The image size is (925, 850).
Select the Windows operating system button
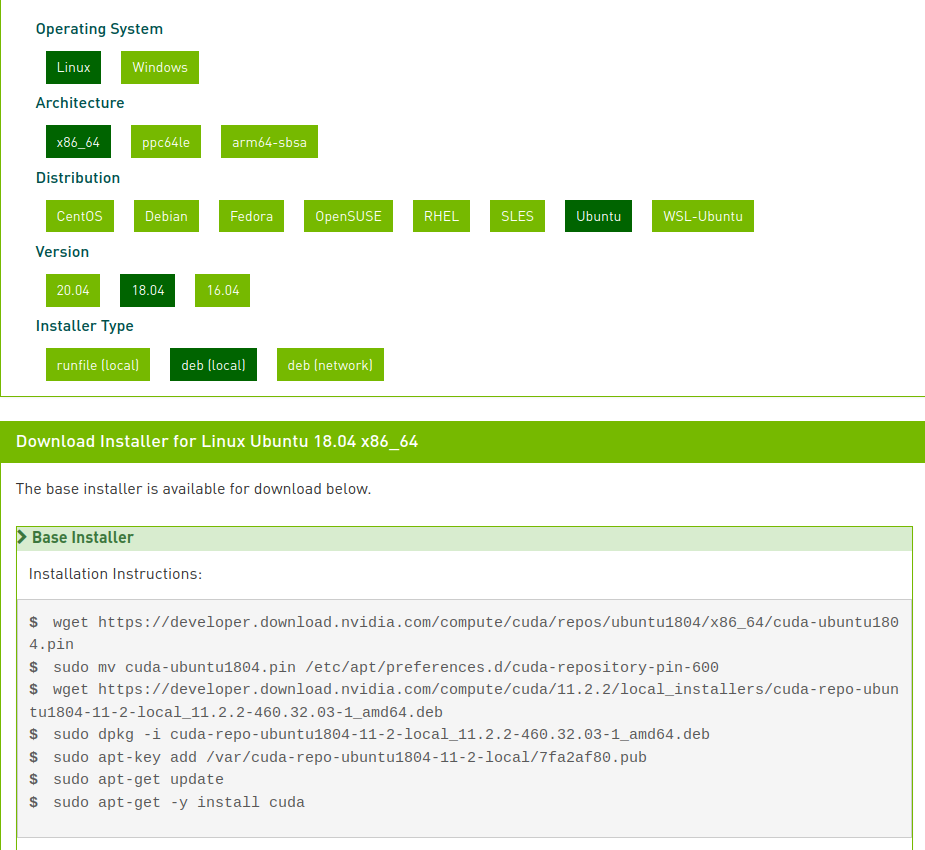pyautogui.click(x=160, y=67)
